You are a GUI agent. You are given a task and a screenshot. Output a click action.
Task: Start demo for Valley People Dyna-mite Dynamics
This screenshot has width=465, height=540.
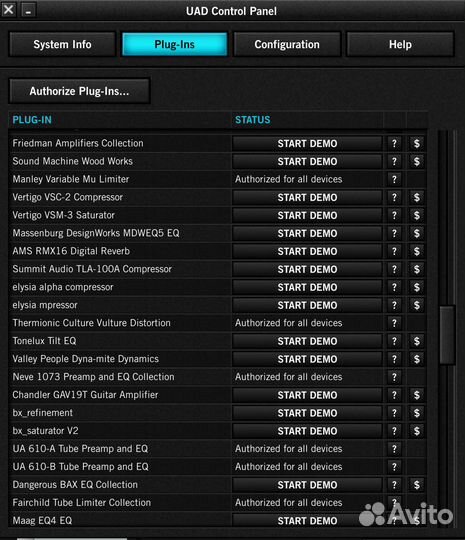click(307, 359)
